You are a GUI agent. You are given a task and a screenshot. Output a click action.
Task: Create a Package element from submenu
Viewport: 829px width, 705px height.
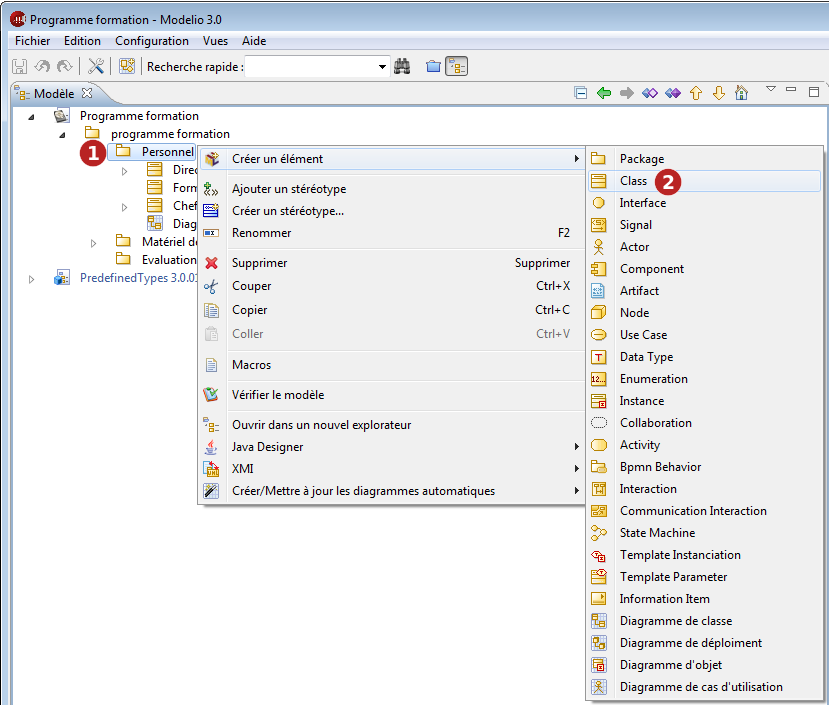pos(704,159)
